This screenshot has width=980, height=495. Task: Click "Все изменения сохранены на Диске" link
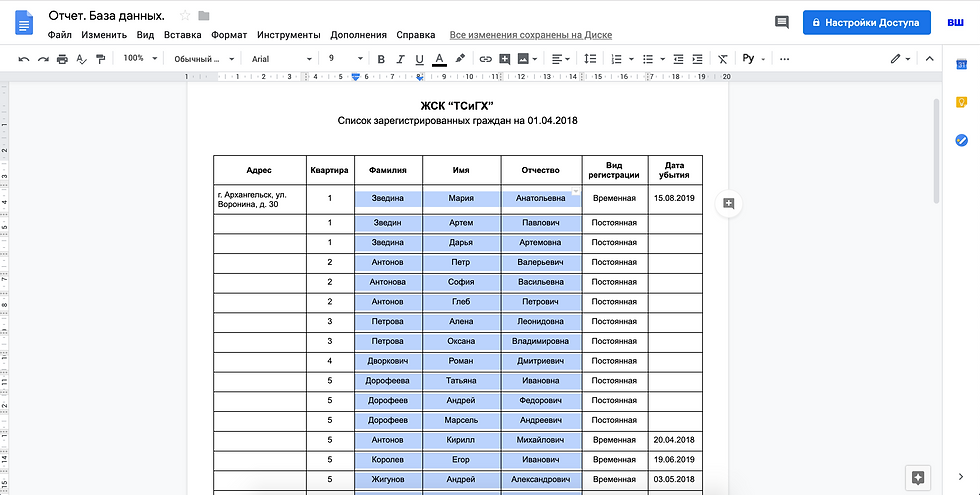coord(531,35)
